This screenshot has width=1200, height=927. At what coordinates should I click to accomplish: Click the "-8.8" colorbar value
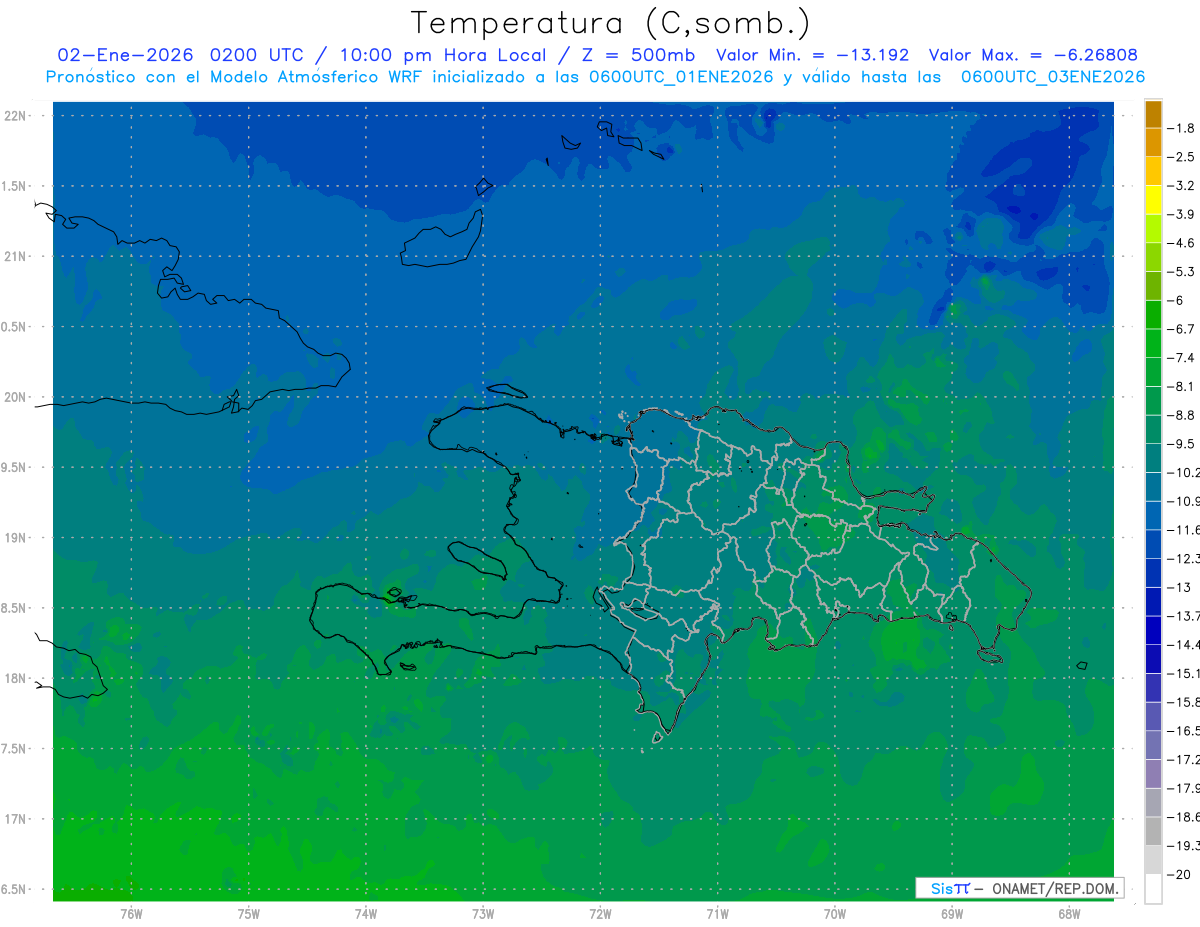[x=1182, y=415]
